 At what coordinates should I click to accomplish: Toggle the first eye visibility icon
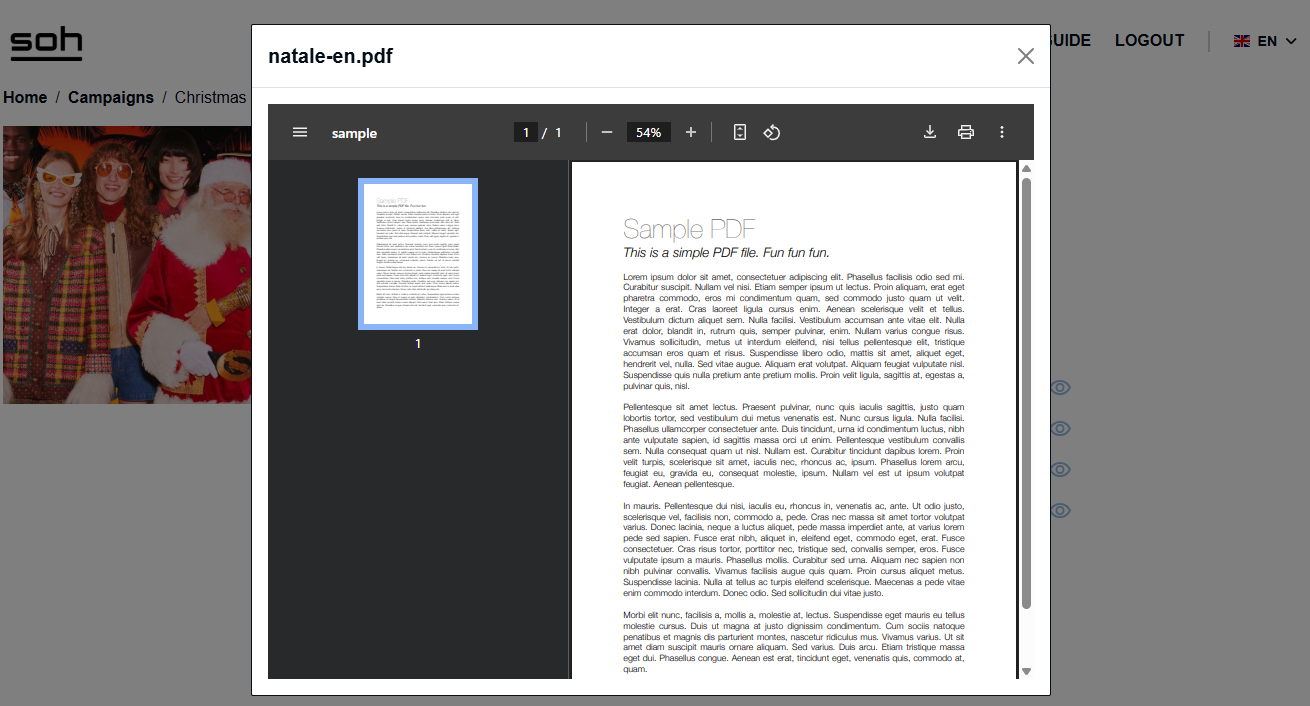pyautogui.click(x=1060, y=388)
